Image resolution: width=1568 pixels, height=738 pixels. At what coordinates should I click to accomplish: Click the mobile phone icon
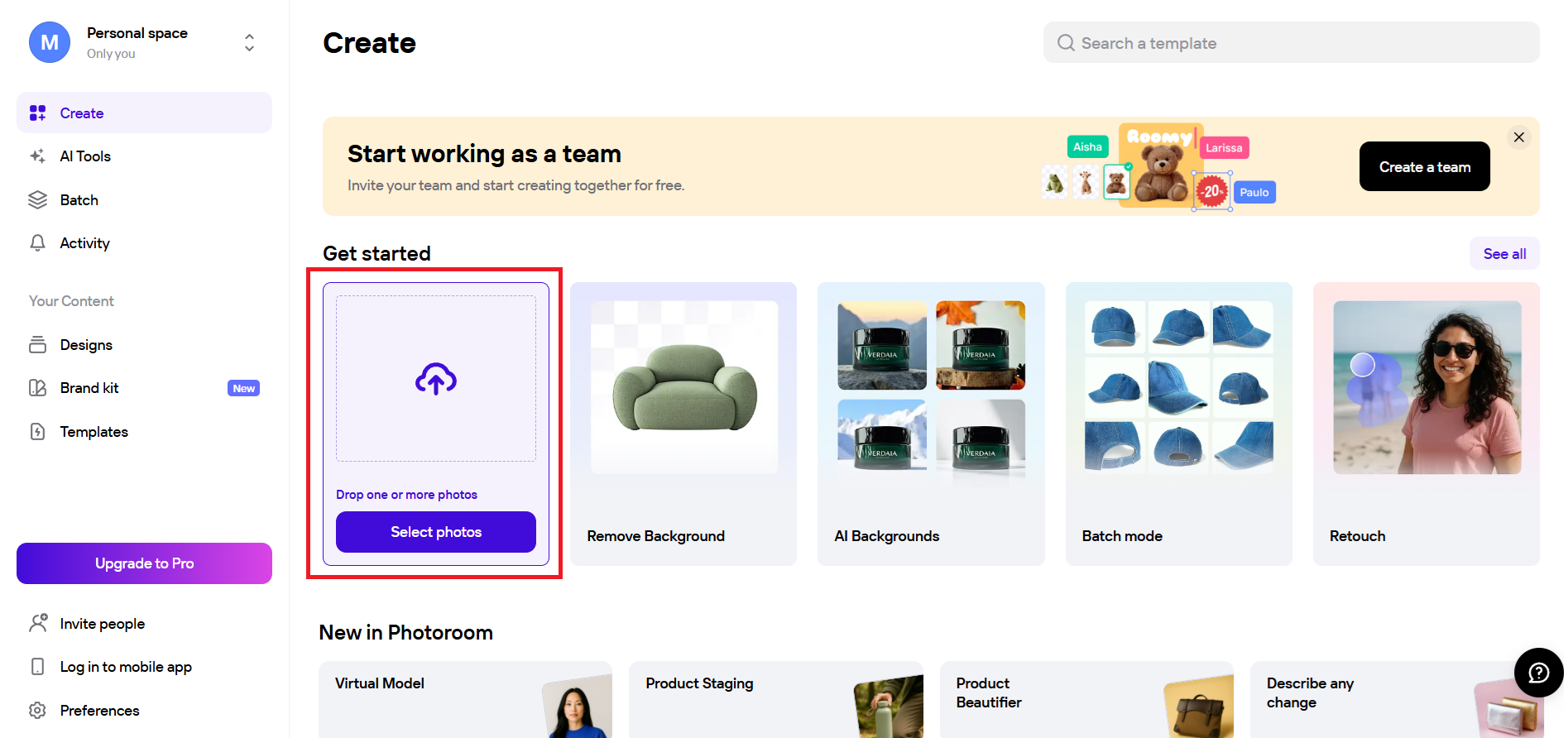(x=38, y=667)
